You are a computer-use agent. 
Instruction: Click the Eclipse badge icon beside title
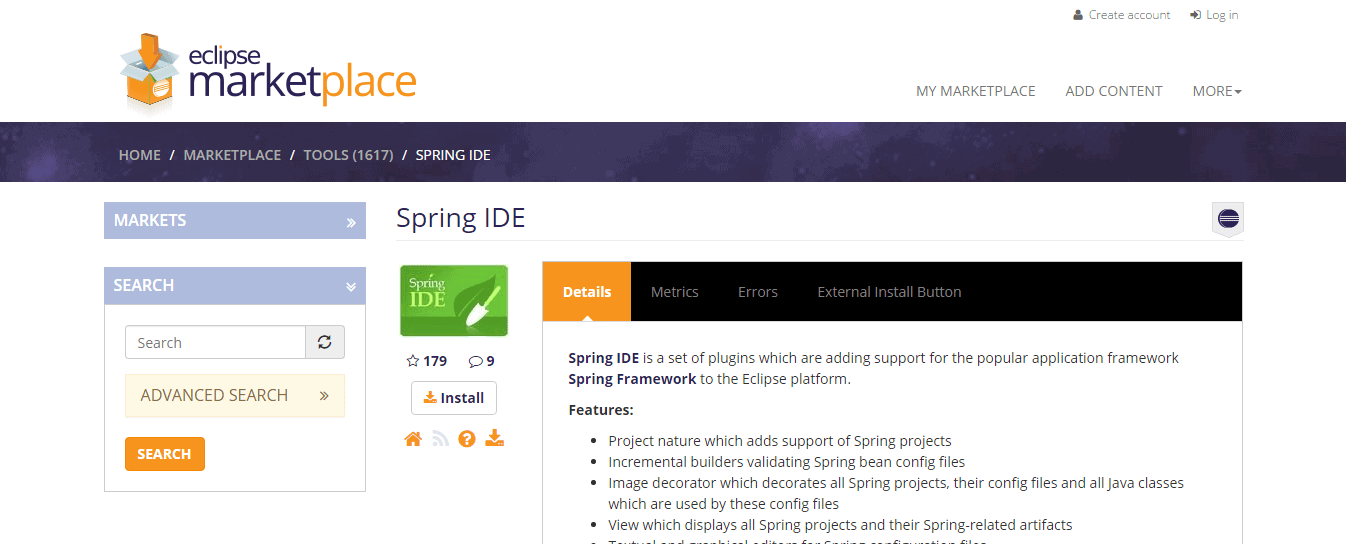point(1228,219)
